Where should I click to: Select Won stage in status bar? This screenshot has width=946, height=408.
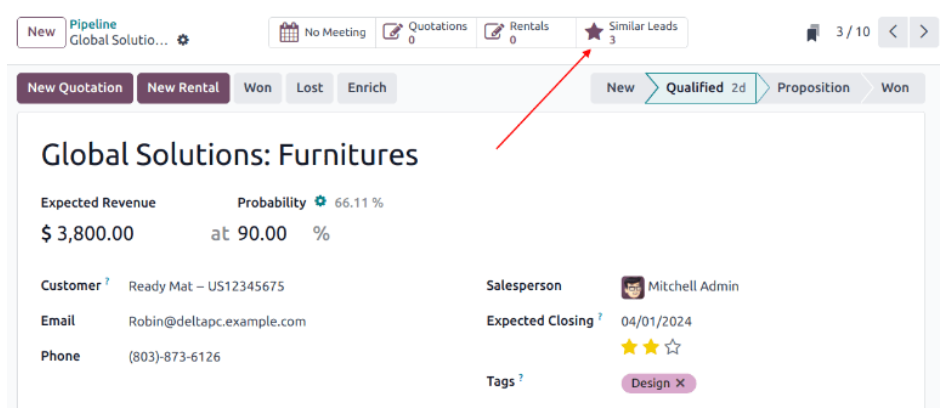894,88
